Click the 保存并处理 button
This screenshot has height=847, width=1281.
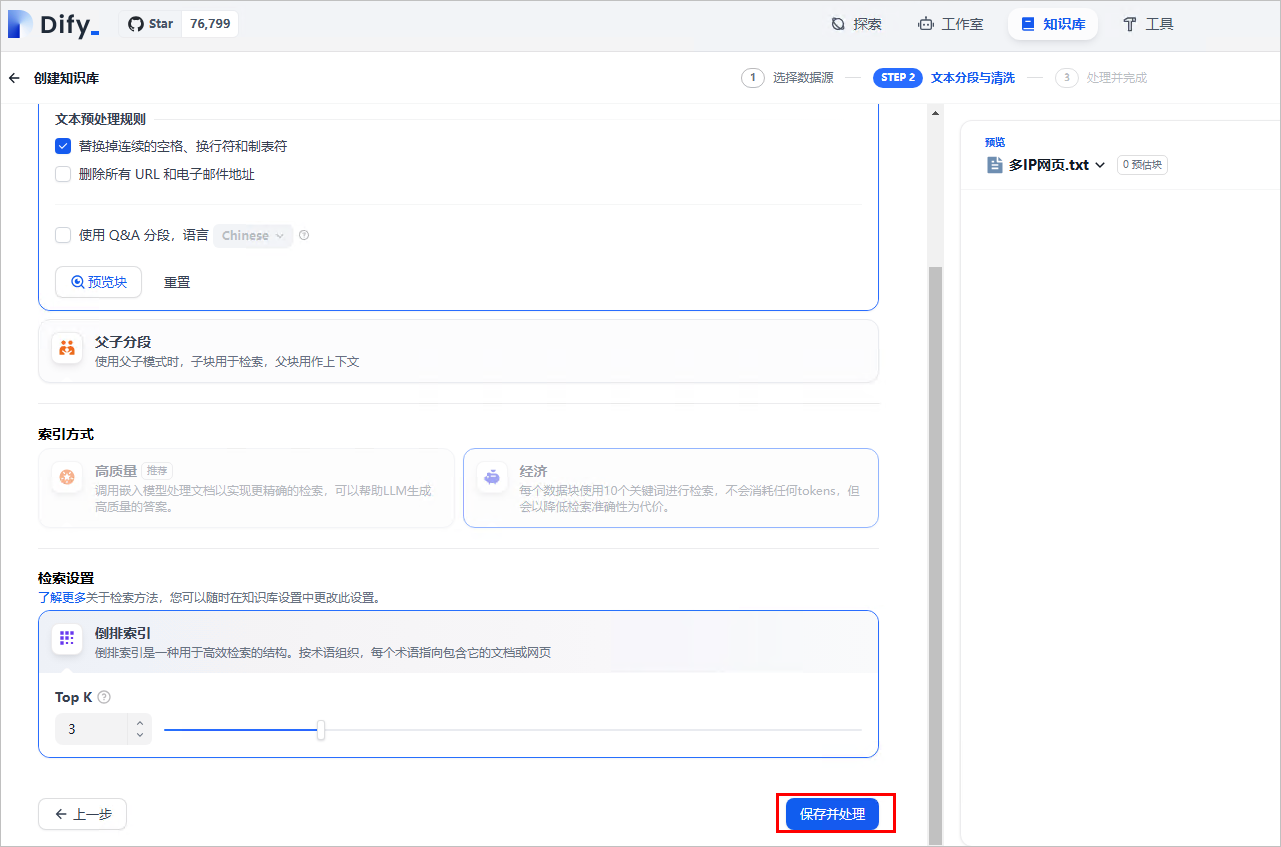832,814
